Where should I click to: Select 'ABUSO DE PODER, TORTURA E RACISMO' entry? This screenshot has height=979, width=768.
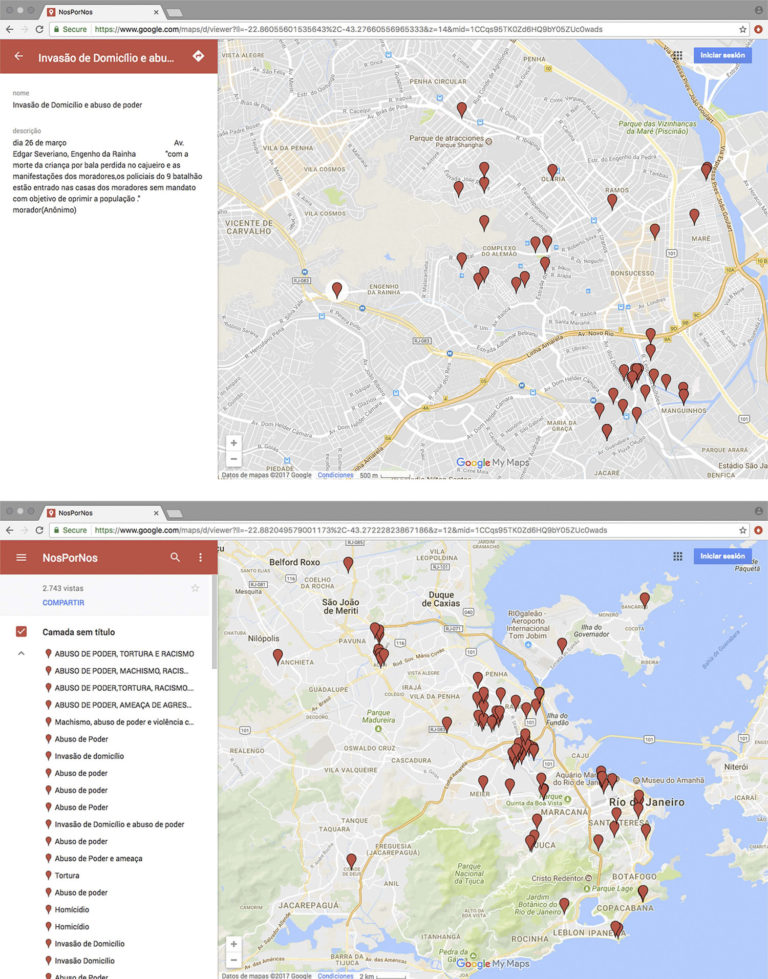(x=124, y=654)
